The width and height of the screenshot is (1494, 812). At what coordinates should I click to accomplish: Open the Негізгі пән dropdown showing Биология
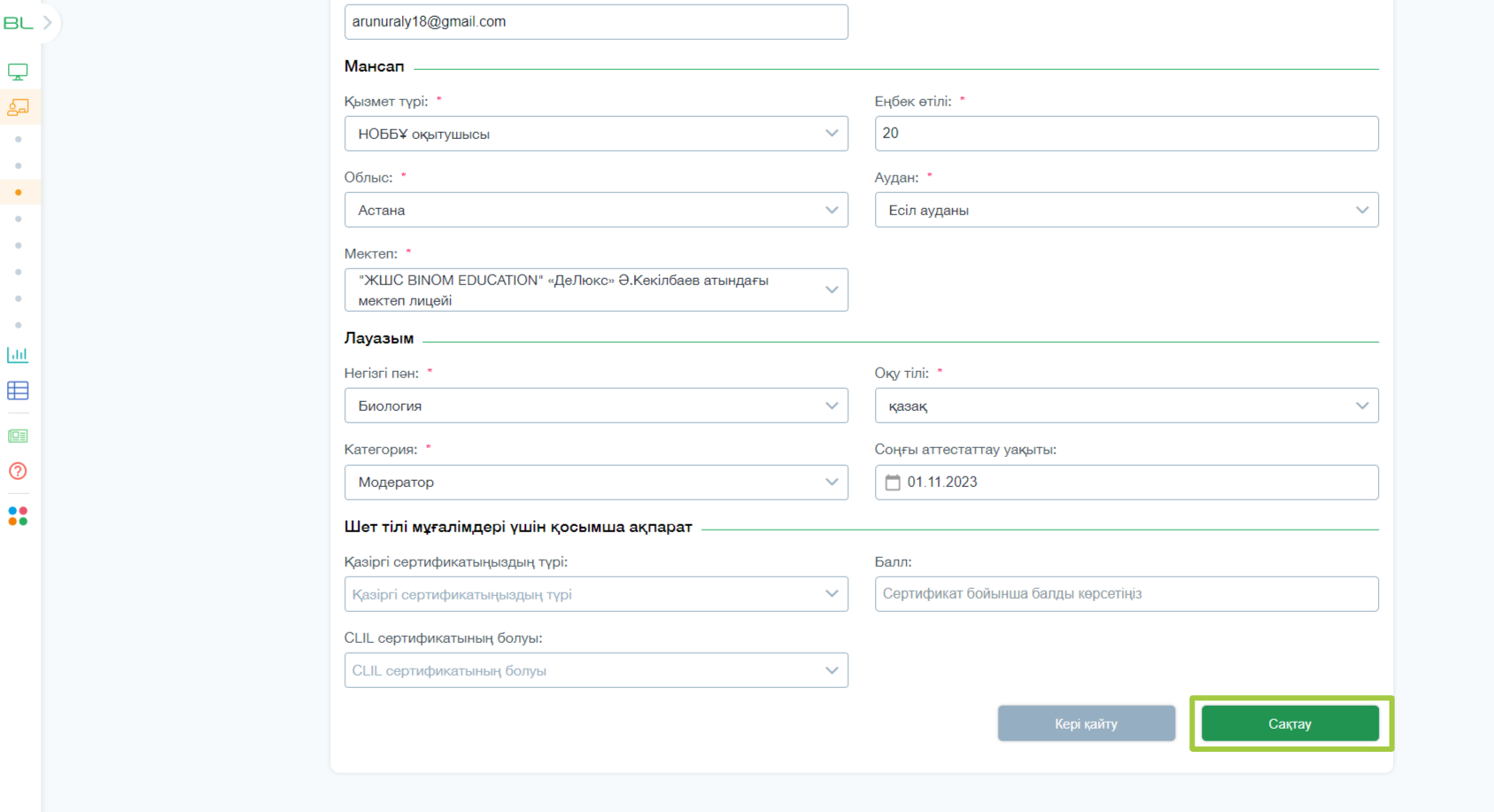click(596, 406)
